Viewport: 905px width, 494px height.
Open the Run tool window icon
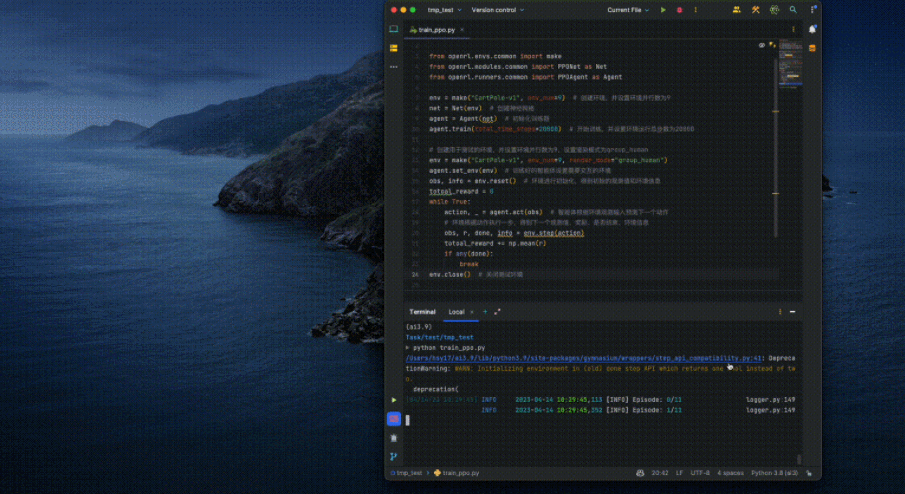(394, 400)
